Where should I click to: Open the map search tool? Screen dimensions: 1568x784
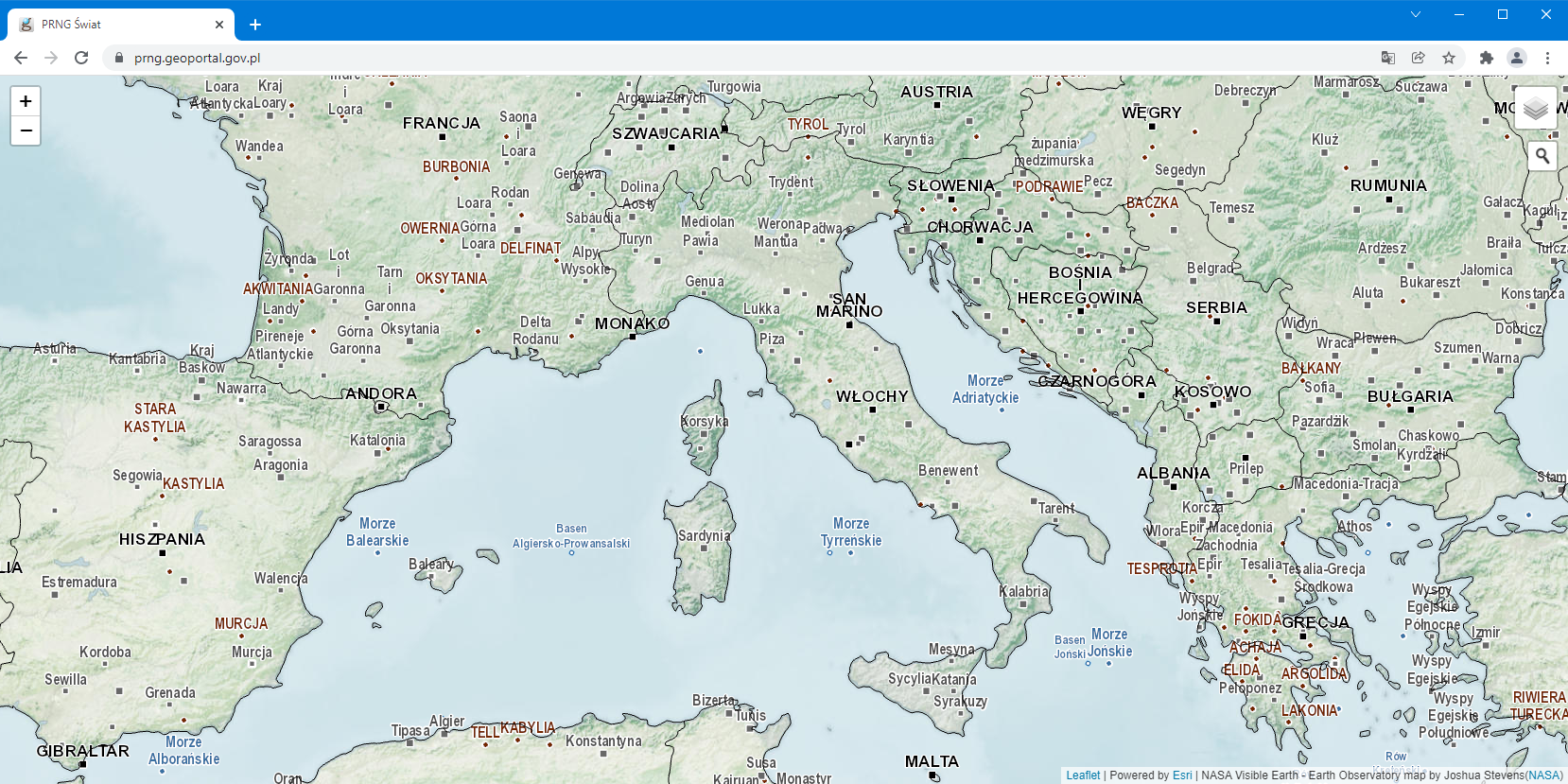click(x=1542, y=156)
